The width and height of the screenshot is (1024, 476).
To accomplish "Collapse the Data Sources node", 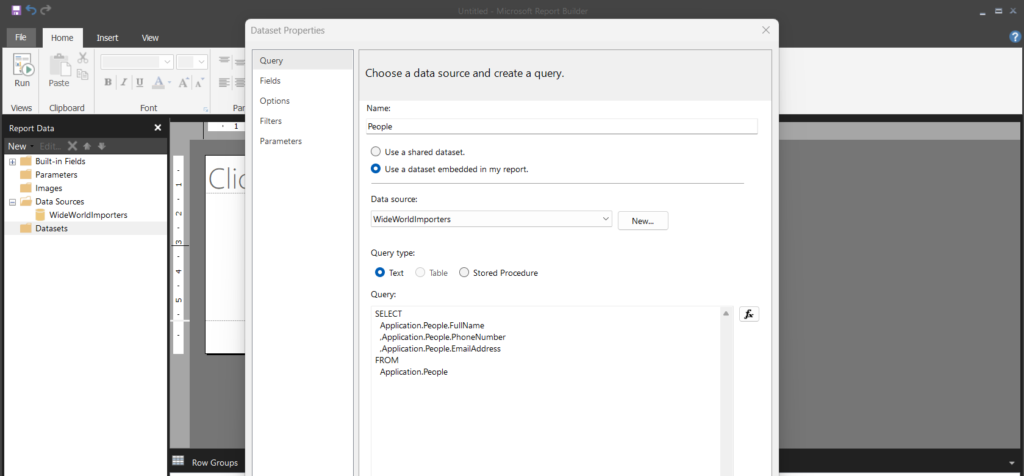I will click(12, 202).
